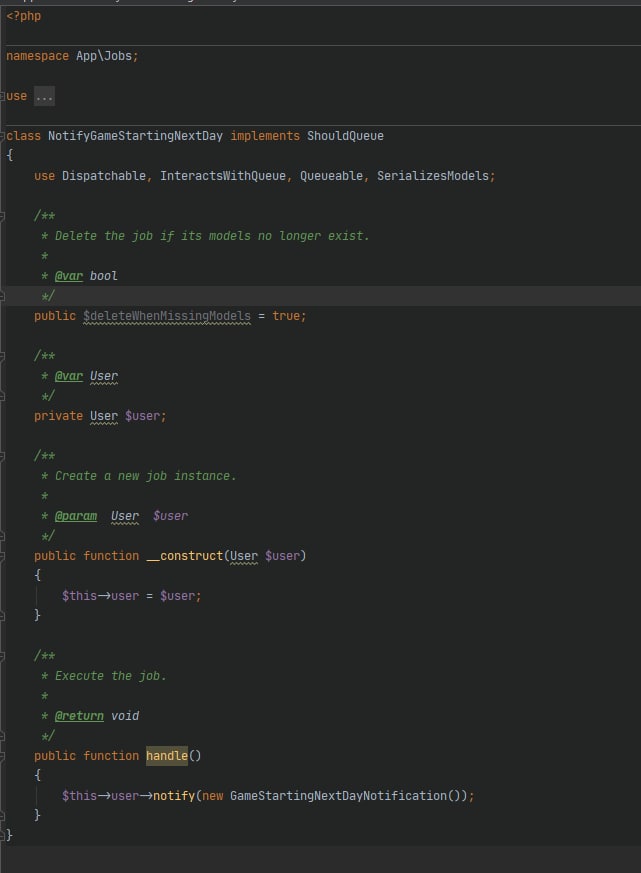
Task: Click the @var tag before User
Action: [69, 376]
